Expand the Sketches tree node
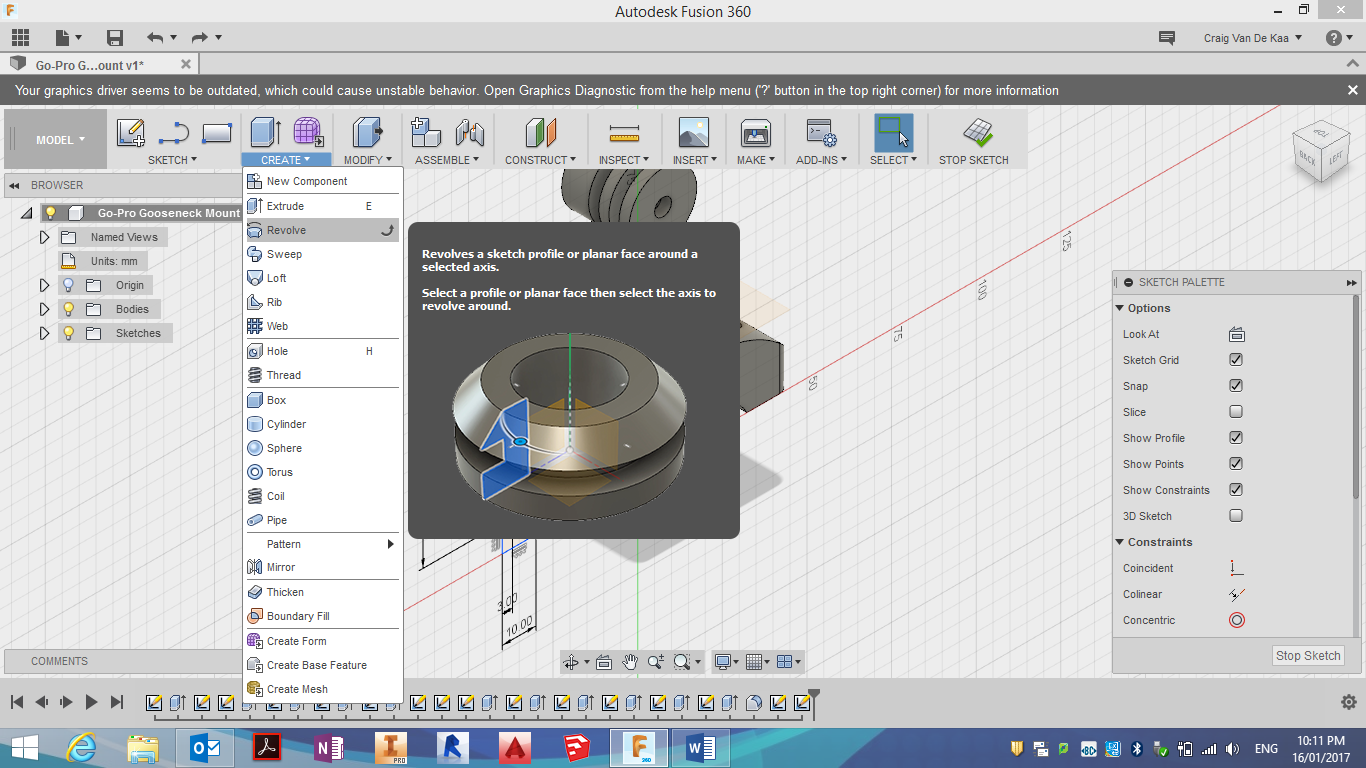 point(44,333)
